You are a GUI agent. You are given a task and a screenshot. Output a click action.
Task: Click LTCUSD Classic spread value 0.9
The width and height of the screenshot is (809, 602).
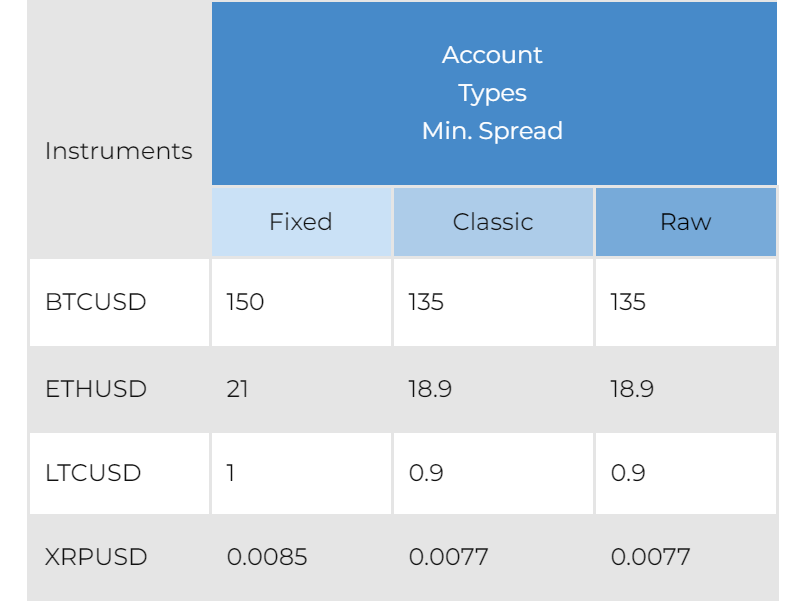click(426, 472)
